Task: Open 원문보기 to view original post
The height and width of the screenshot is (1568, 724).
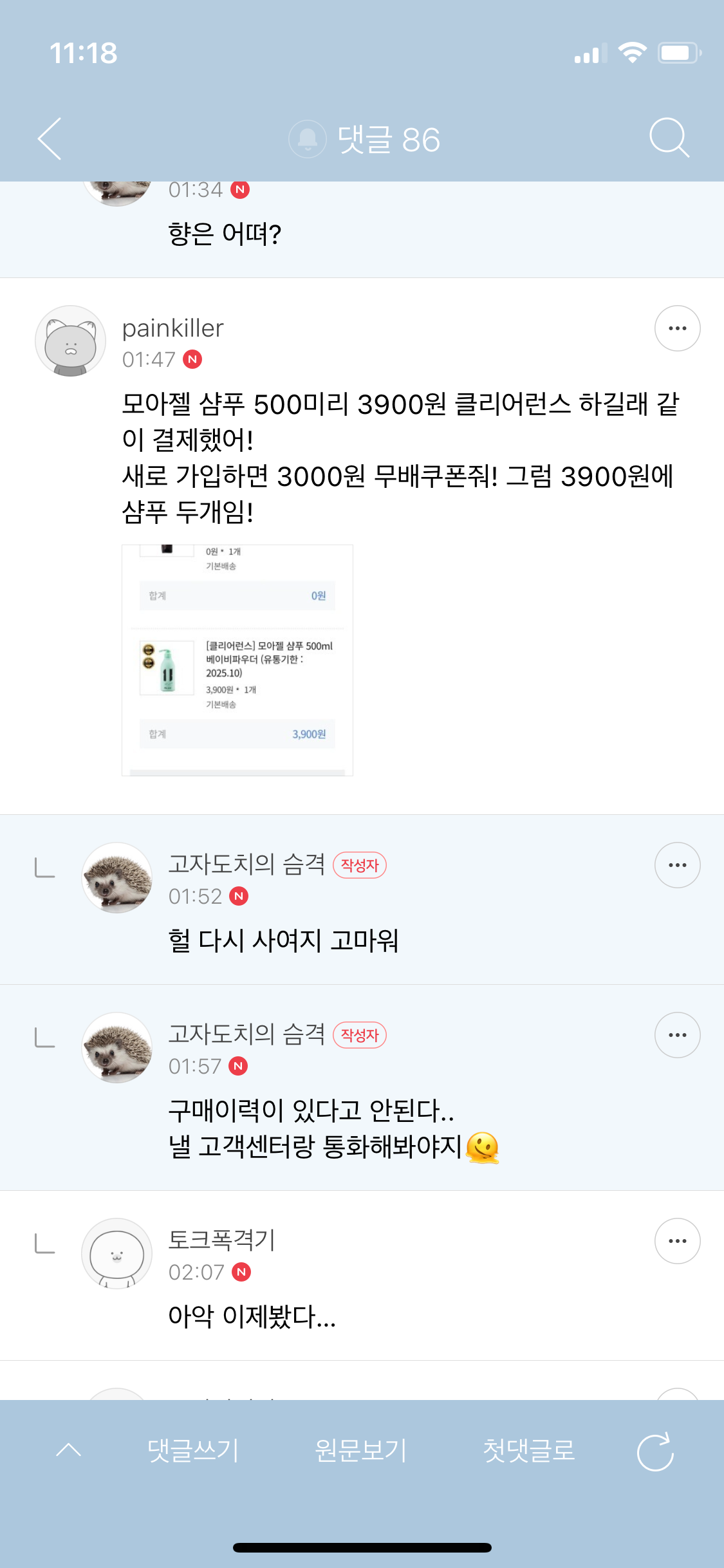Action: [360, 1450]
